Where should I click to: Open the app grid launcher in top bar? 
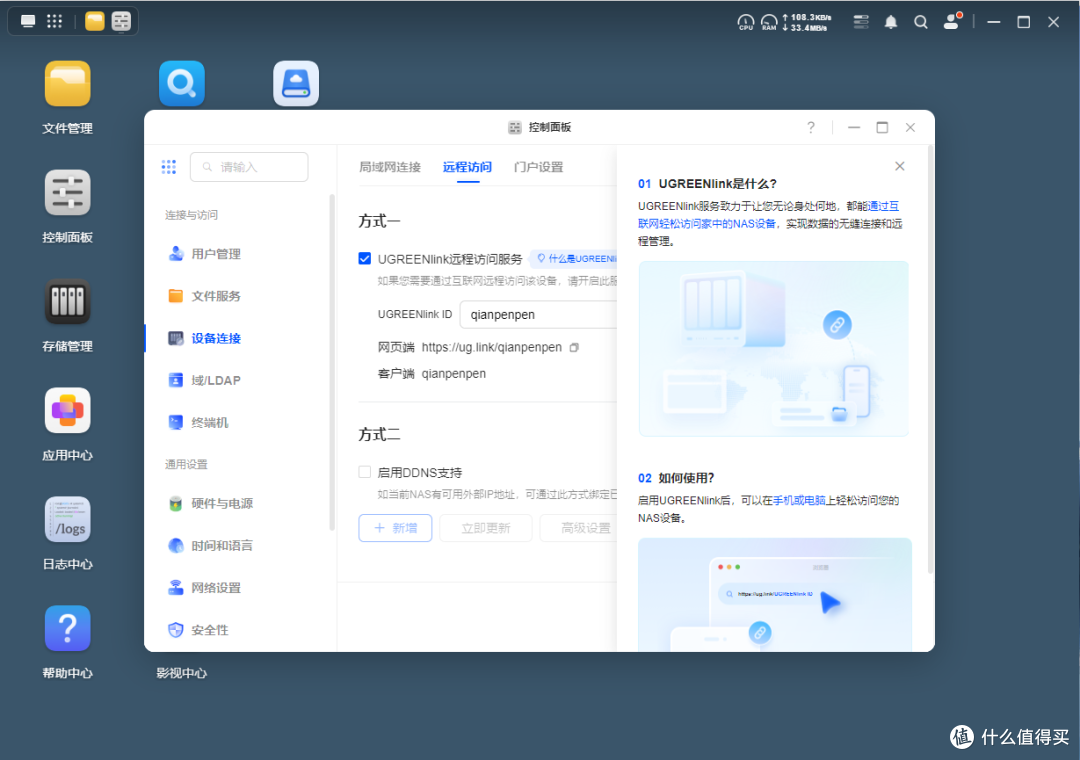coord(54,21)
